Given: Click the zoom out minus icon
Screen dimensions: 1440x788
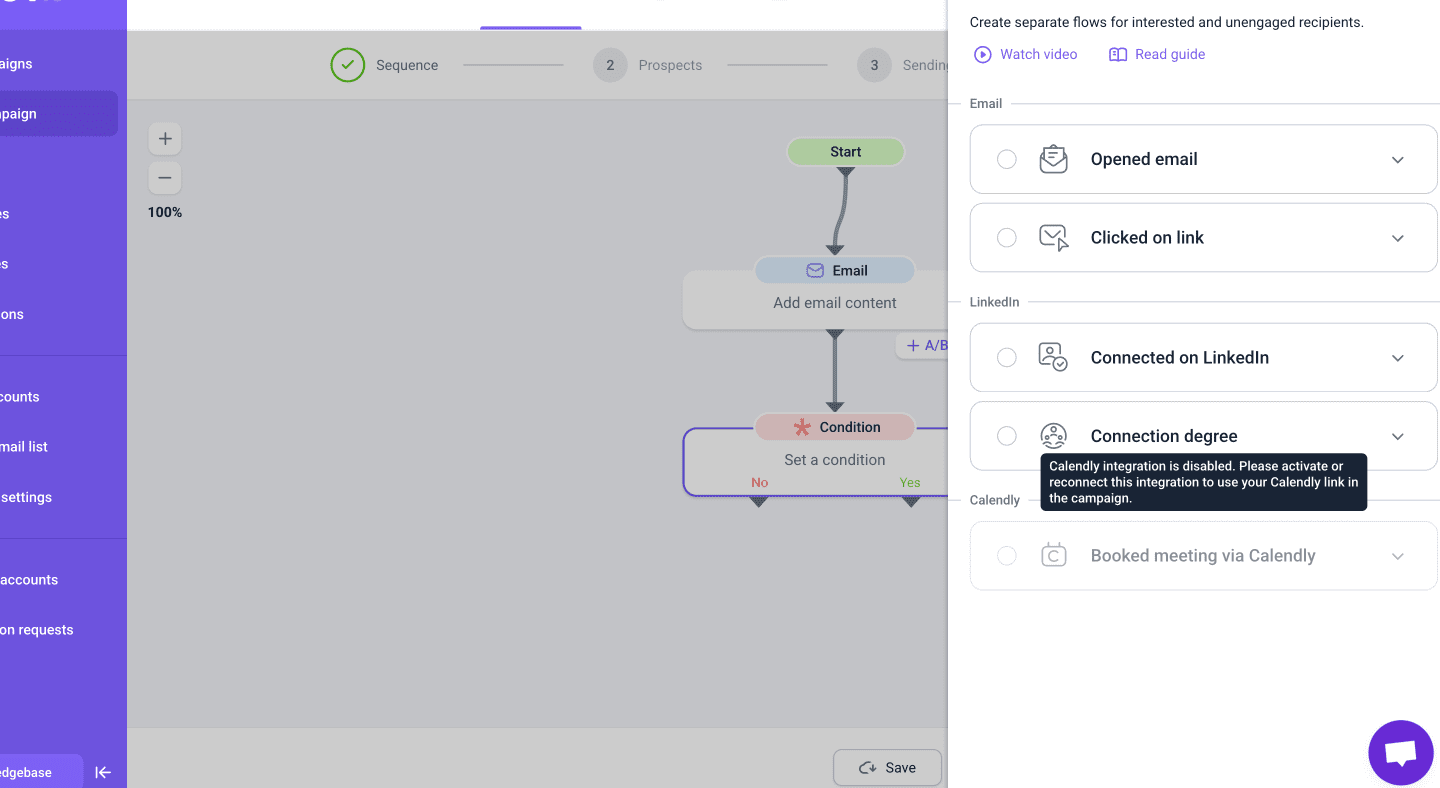Looking at the screenshot, I should [165, 178].
